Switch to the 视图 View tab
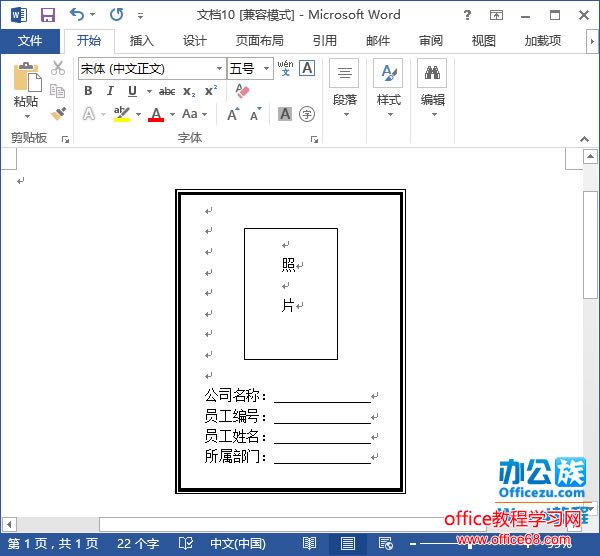This screenshot has height=556, width=600. pos(484,41)
